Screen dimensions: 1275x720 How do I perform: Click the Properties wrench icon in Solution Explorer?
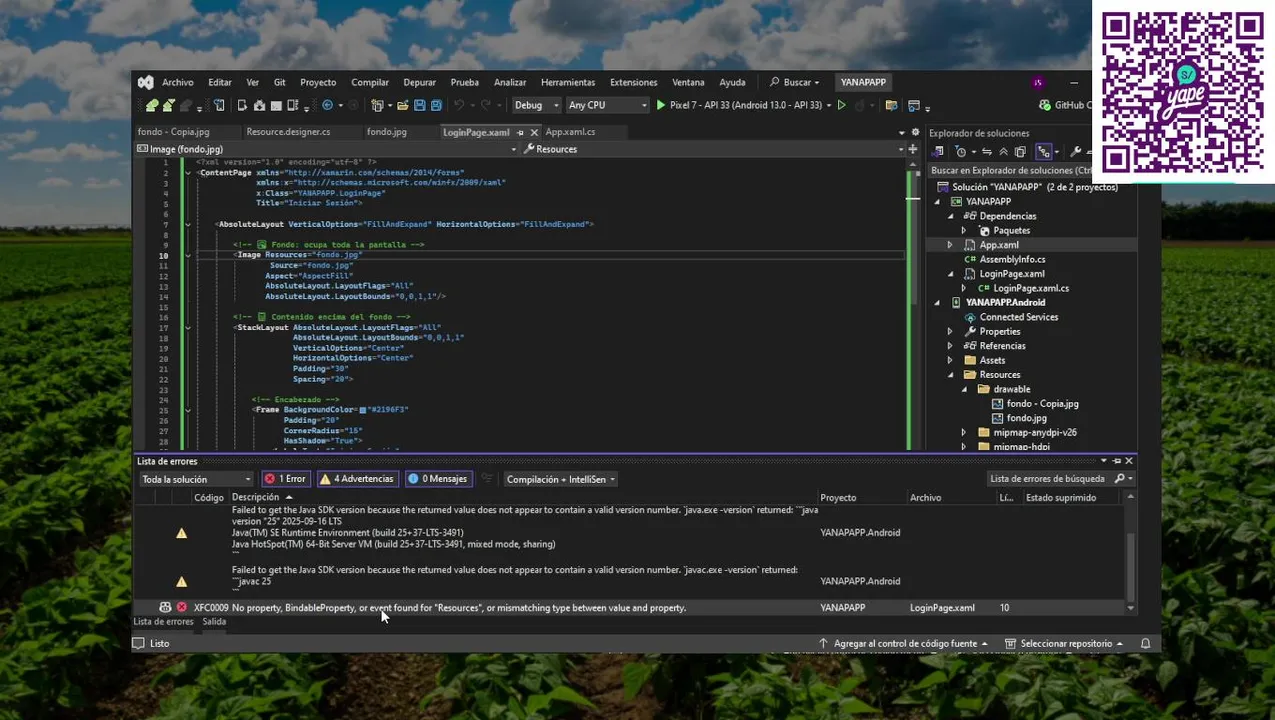pos(1075,152)
